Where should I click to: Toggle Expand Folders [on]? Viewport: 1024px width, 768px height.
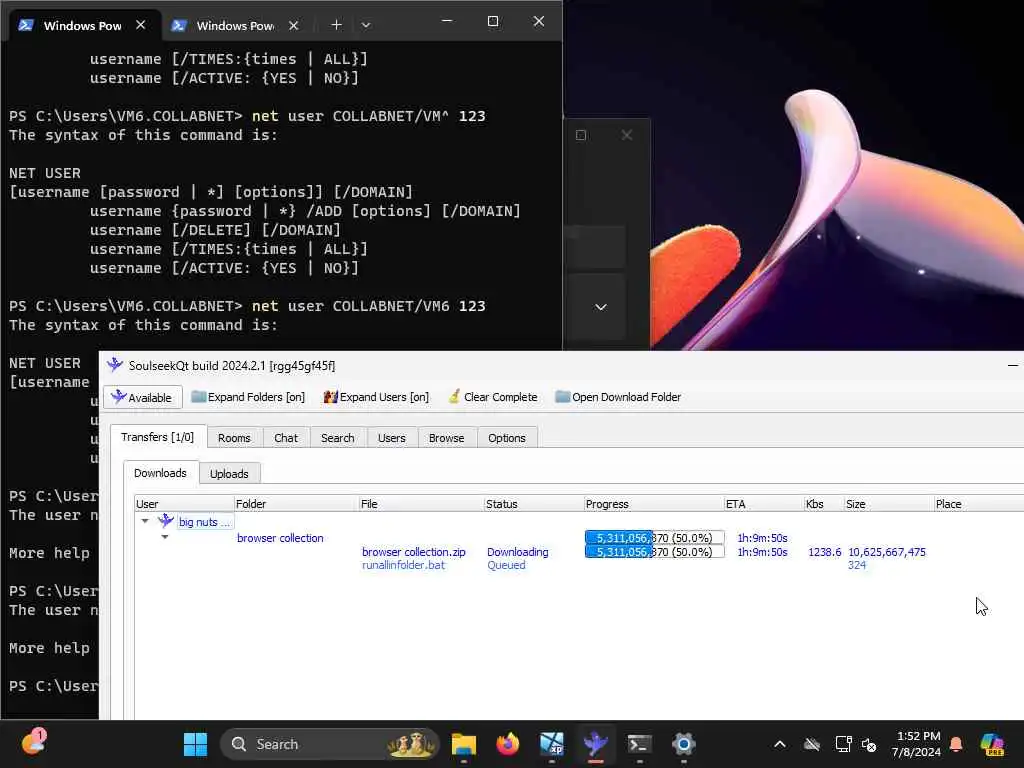[x=248, y=397]
